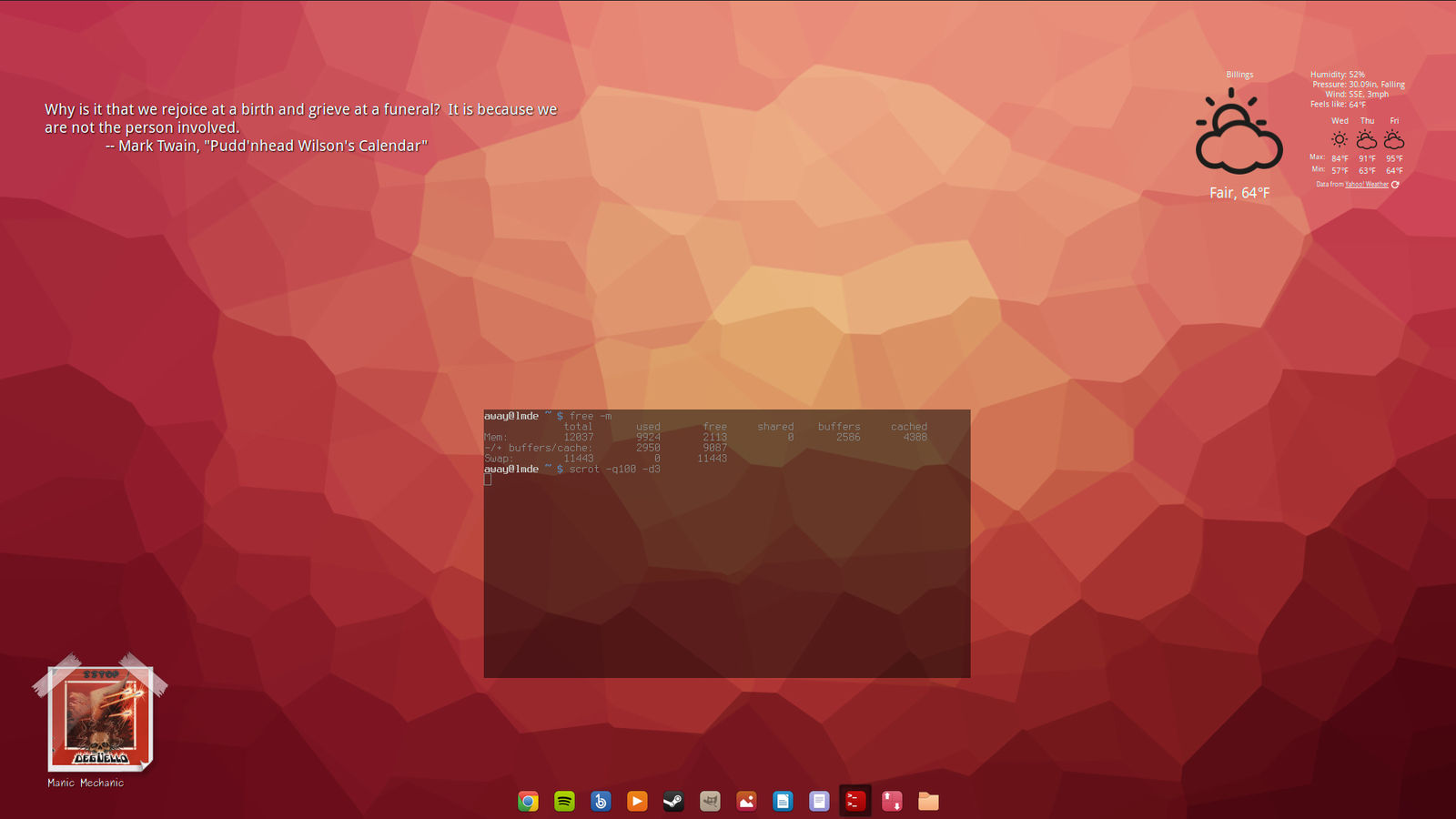The width and height of the screenshot is (1456, 819).
Task: Open the Yahoo! Weather link
Action: click(x=1367, y=184)
